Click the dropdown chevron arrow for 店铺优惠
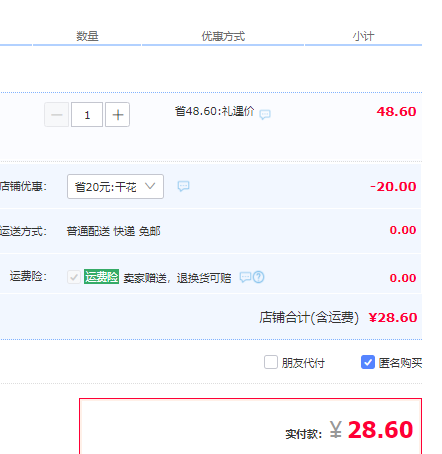442x454 pixels. click(x=150, y=186)
